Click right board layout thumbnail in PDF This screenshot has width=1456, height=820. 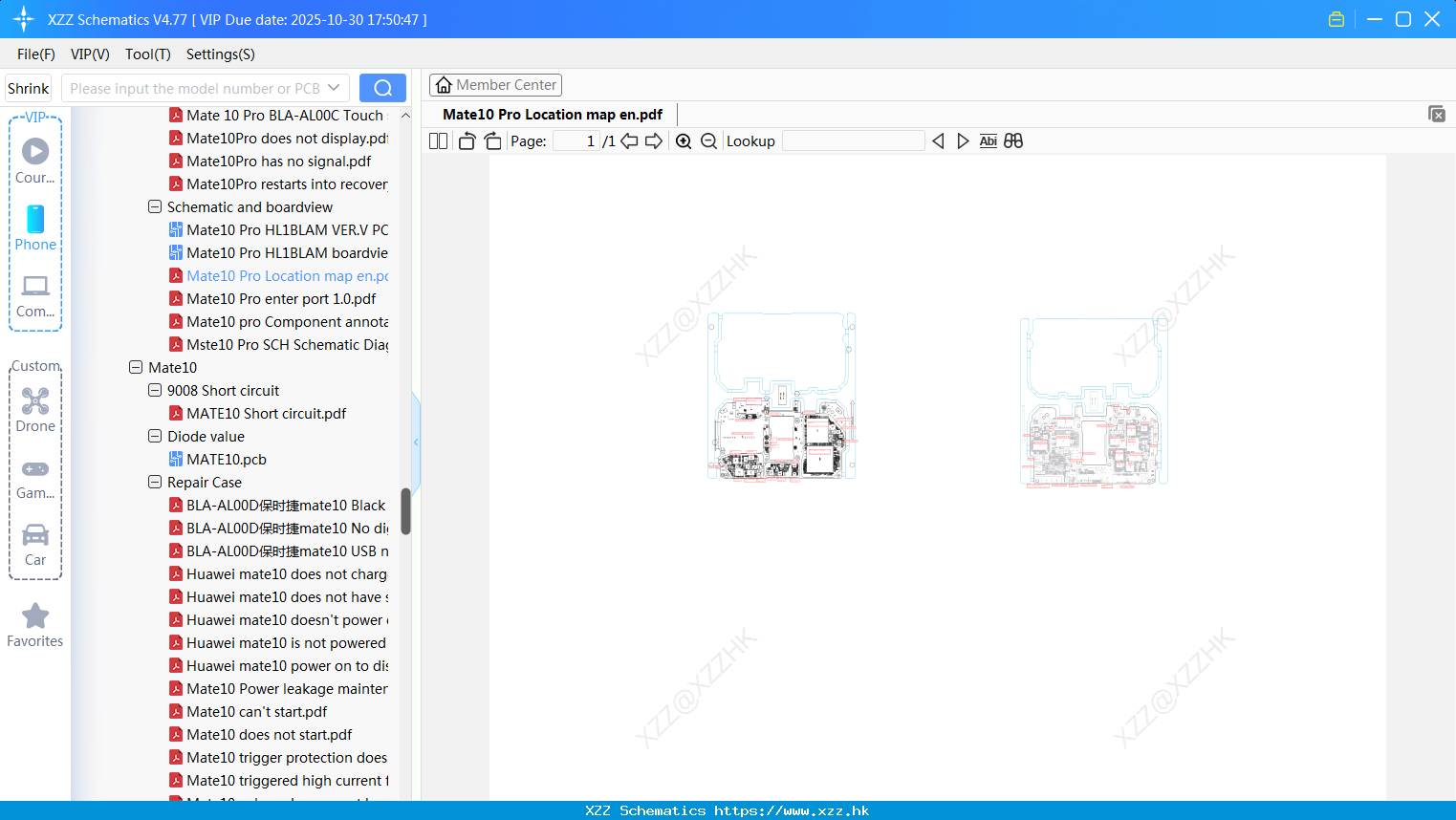click(x=1094, y=402)
